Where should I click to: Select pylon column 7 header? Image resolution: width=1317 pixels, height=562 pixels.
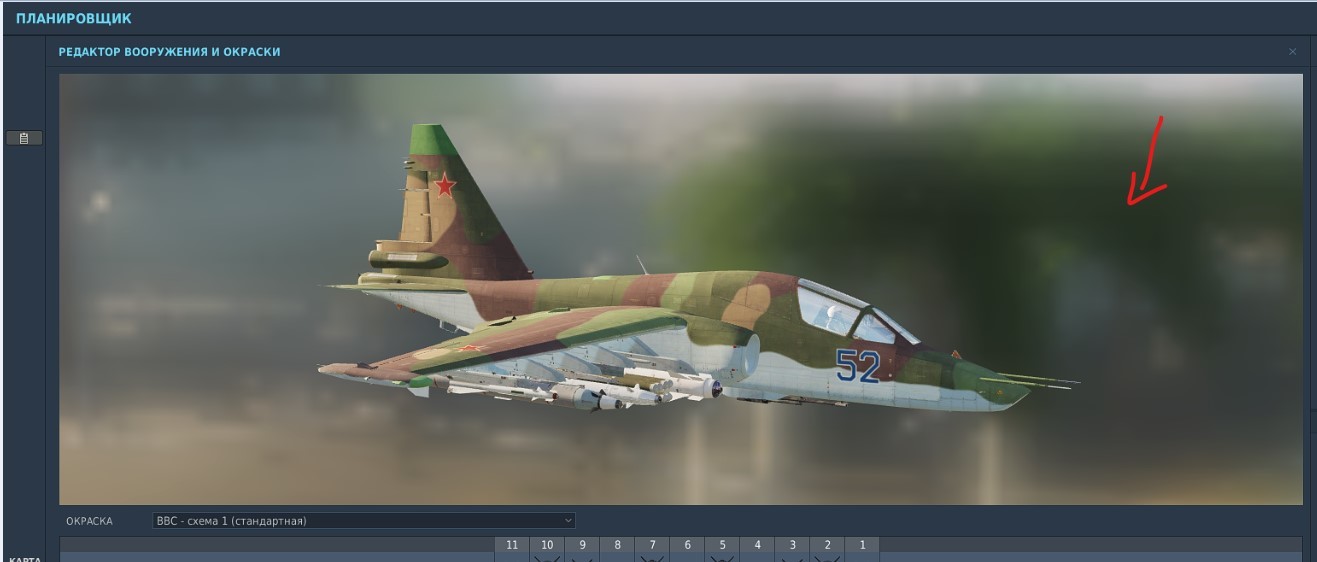(x=652, y=545)
